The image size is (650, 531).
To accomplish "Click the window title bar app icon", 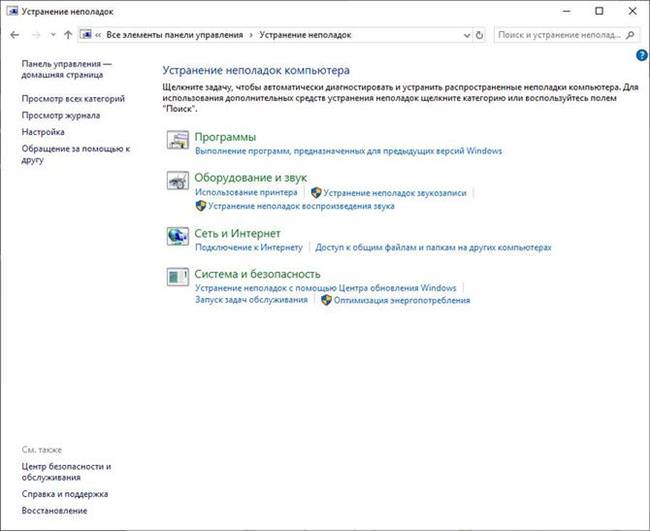I will pyautogui.click(x=12, y=11).
